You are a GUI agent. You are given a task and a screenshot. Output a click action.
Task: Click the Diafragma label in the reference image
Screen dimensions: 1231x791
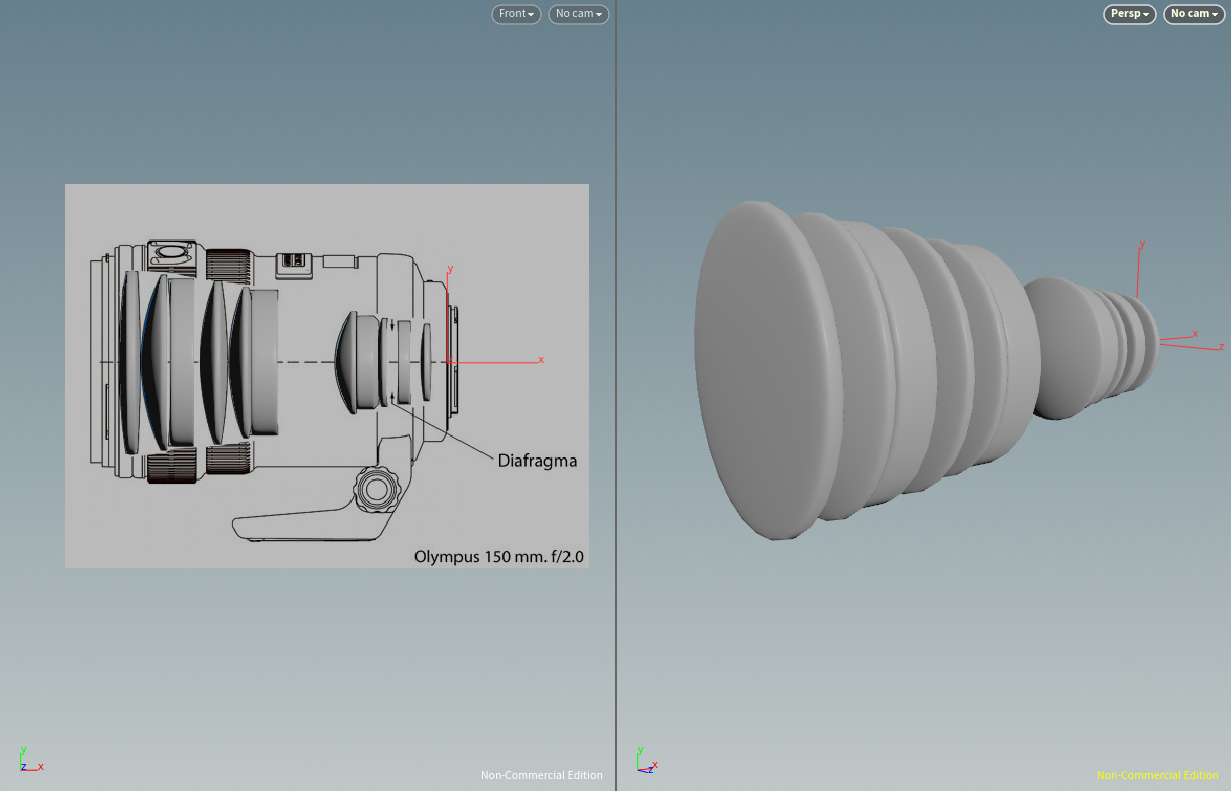(537, 461)
